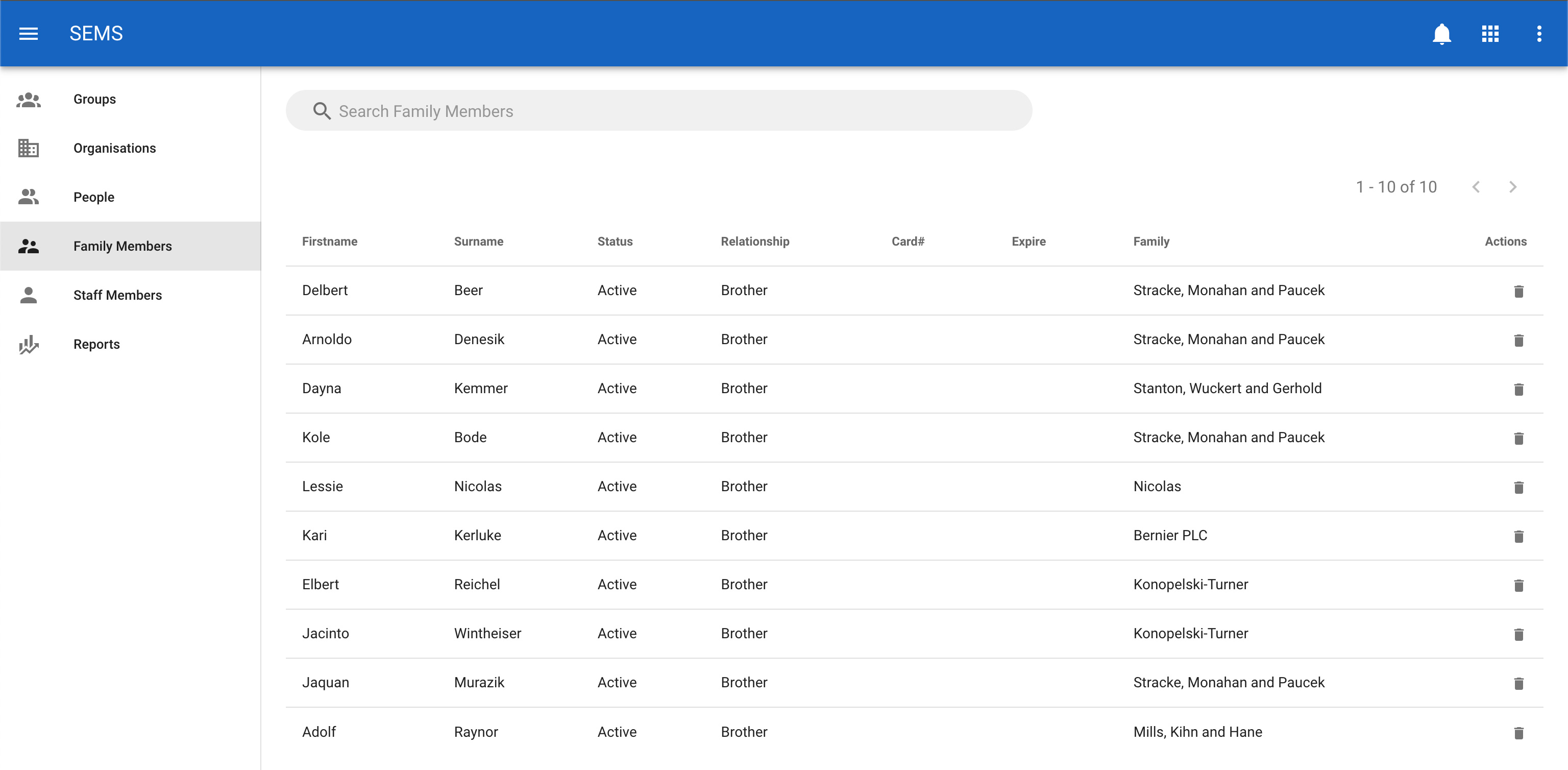The height and width of the screenshot is (770, 1568).
Task: Remove Lessie Nicolas using trash icon
Action: coord(1518,487)
